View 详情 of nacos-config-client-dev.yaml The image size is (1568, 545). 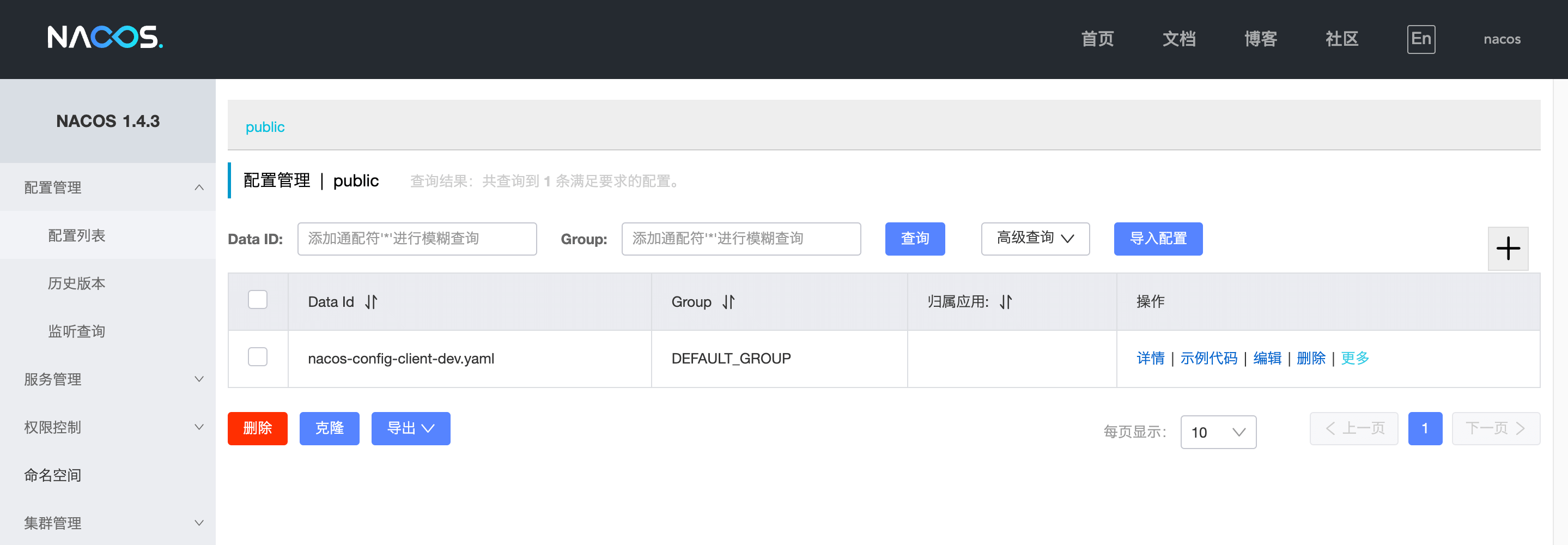[1151, 358]
